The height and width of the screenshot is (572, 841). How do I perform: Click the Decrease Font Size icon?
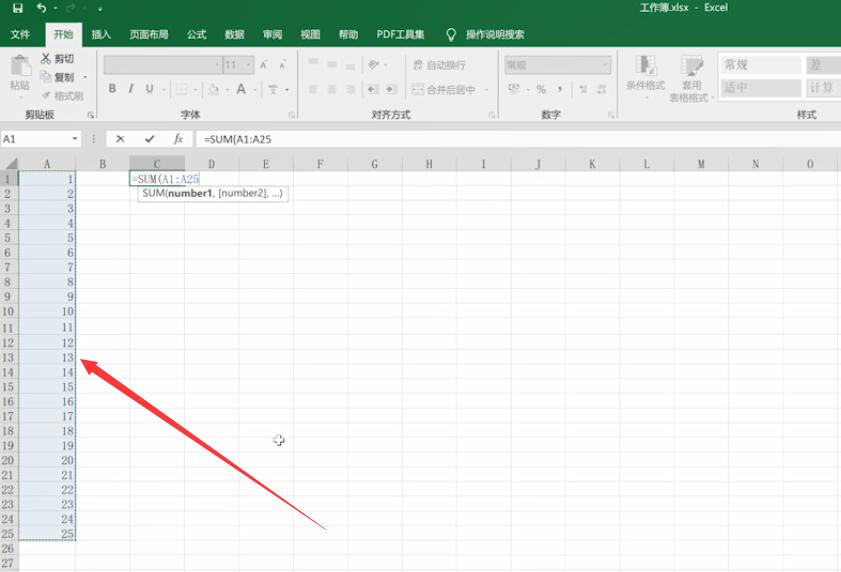coord(282,65)
